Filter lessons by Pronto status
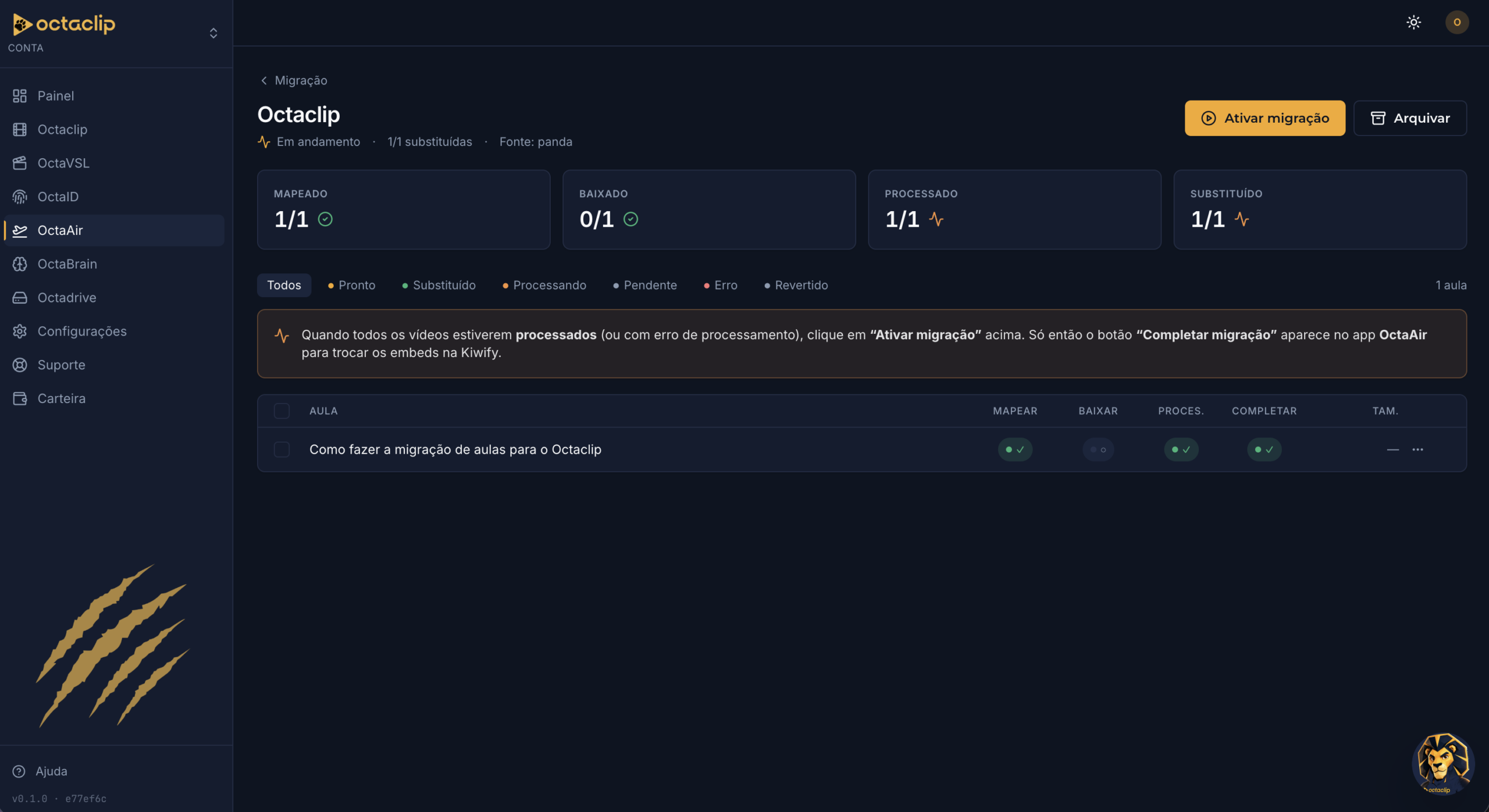This screenshot has width=1489, height=812. point(352,286)
